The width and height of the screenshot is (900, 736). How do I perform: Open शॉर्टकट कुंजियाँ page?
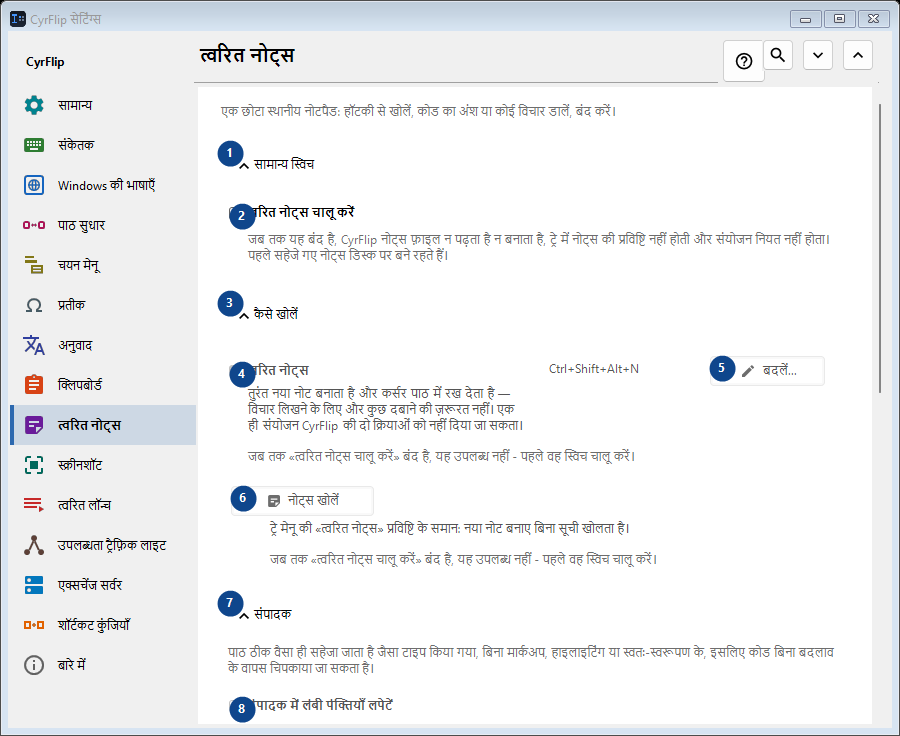[103, 625]
